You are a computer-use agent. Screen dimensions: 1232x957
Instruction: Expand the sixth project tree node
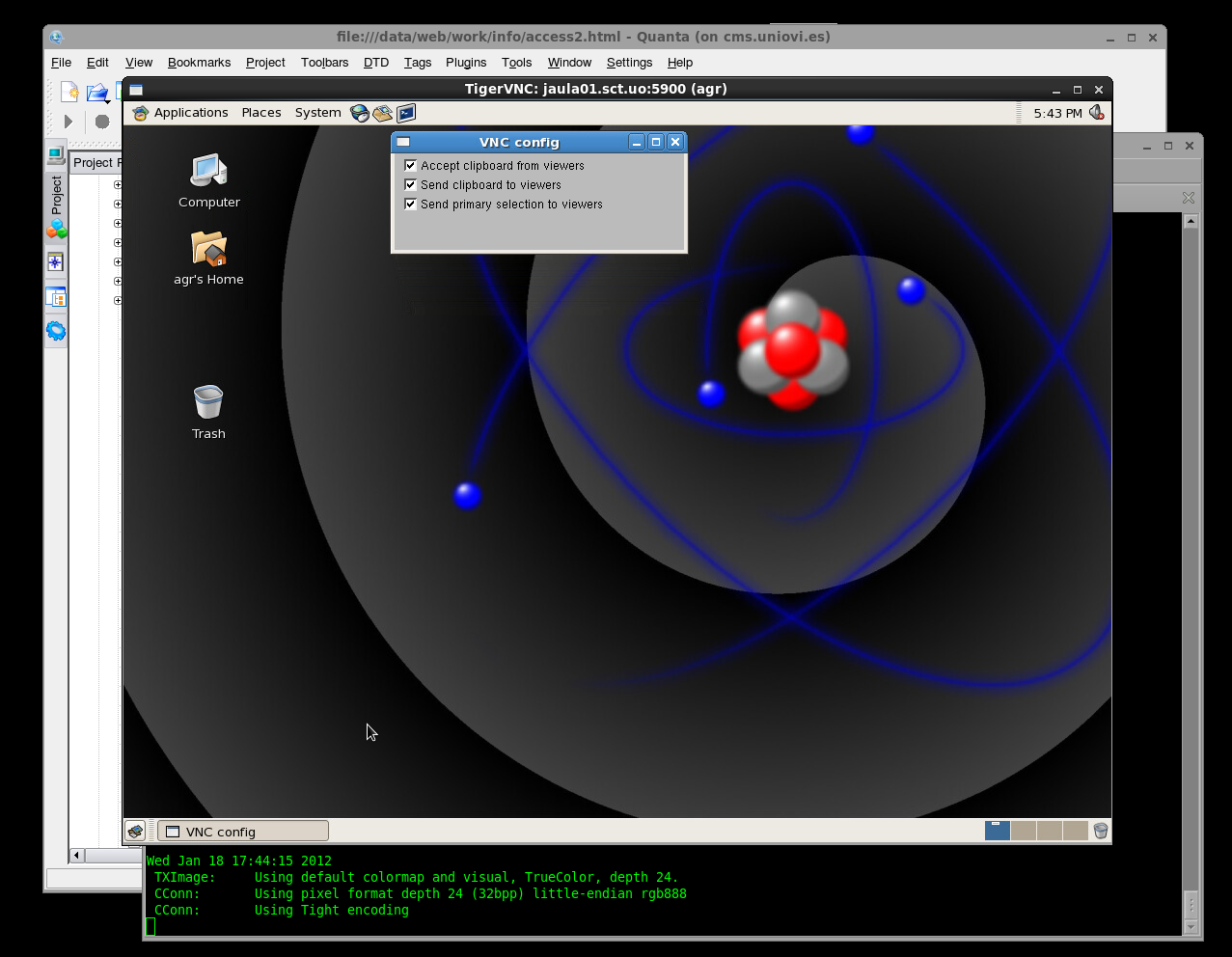(x=118, y=281)
